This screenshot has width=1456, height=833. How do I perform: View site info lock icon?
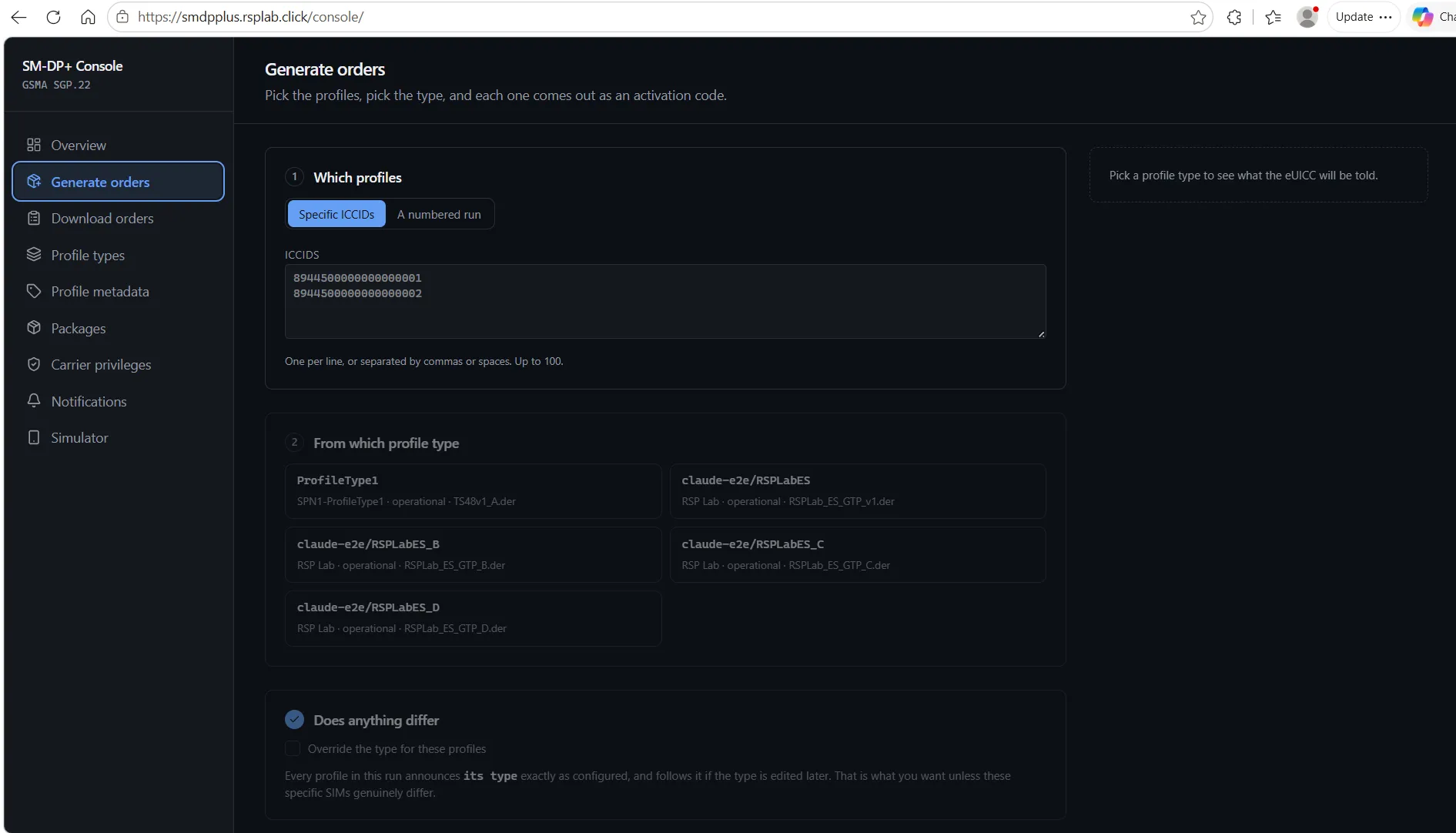coord(122,17)
